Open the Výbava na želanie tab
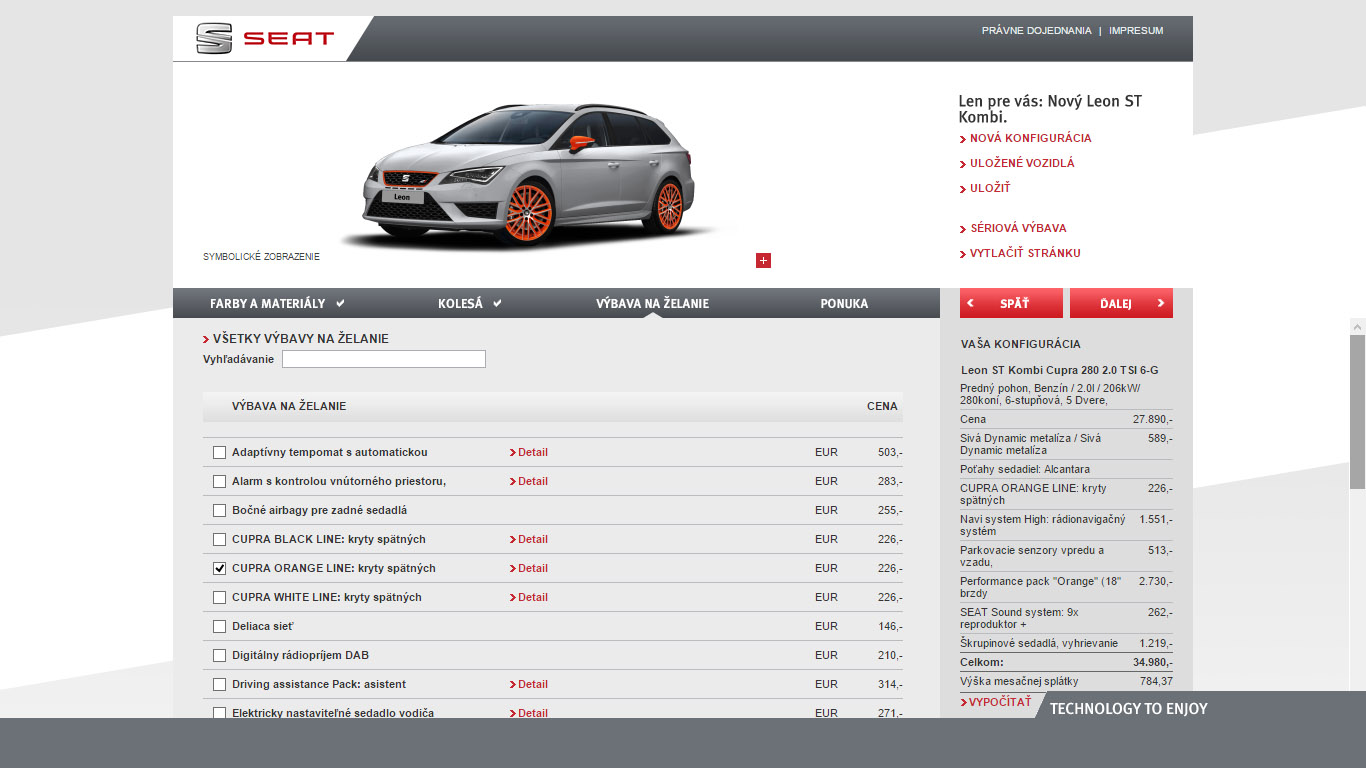 tap(652, 304)
